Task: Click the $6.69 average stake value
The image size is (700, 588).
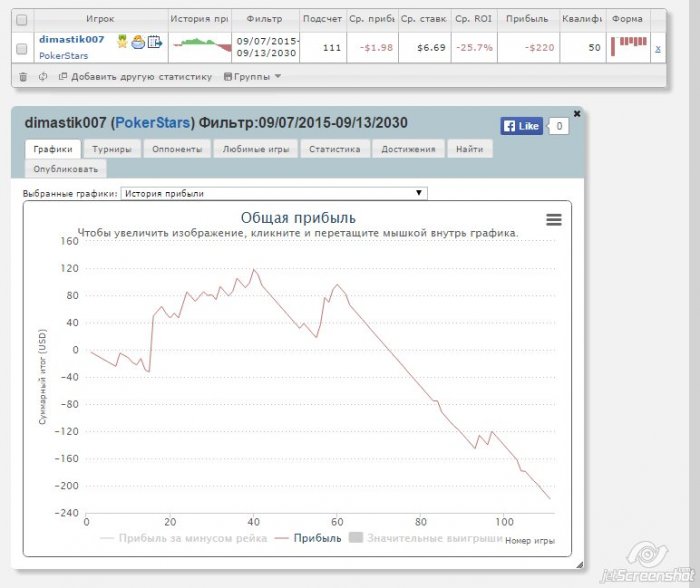Action: coord(431,48)
